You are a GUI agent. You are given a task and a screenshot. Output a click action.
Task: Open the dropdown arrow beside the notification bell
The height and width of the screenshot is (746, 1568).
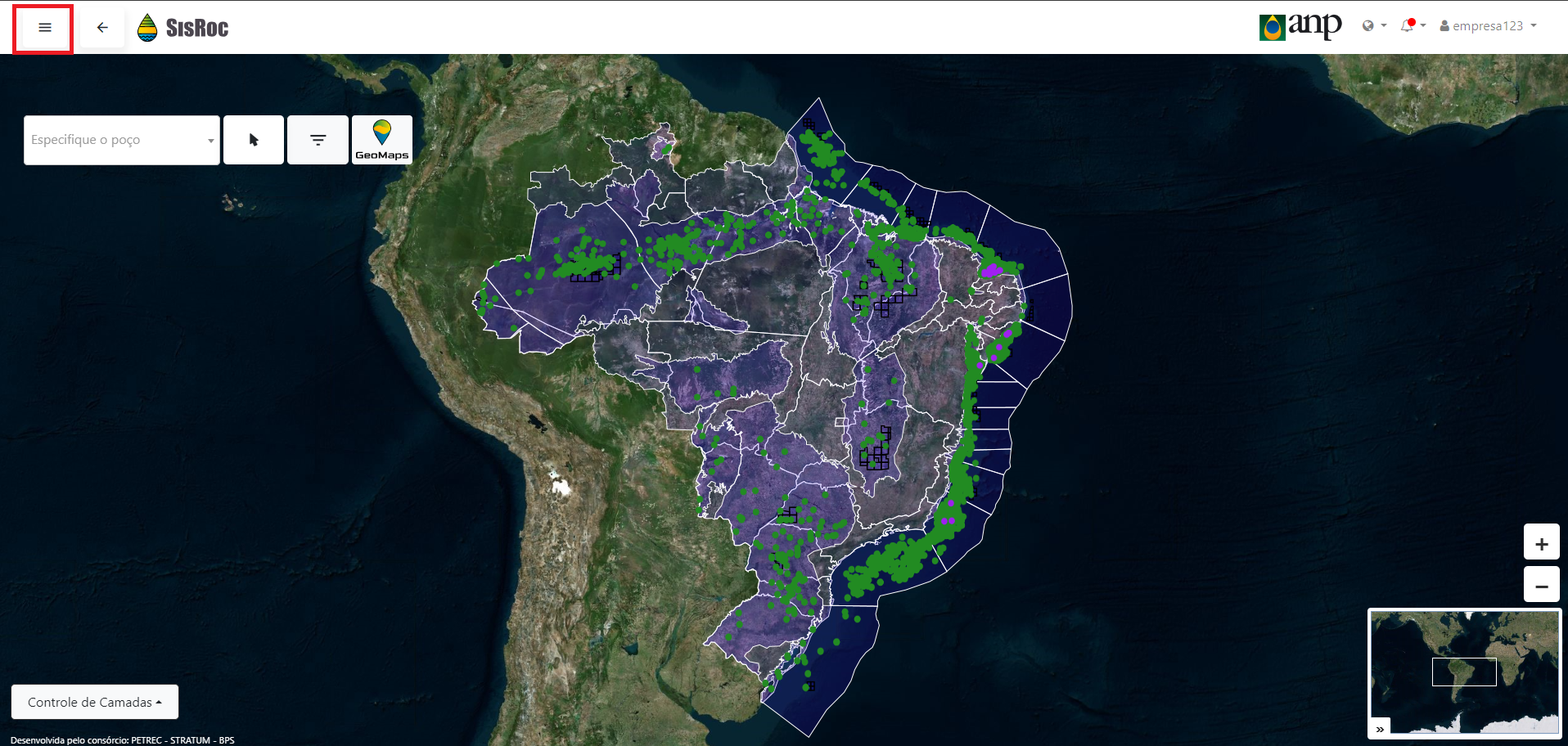coord(1423,25)
